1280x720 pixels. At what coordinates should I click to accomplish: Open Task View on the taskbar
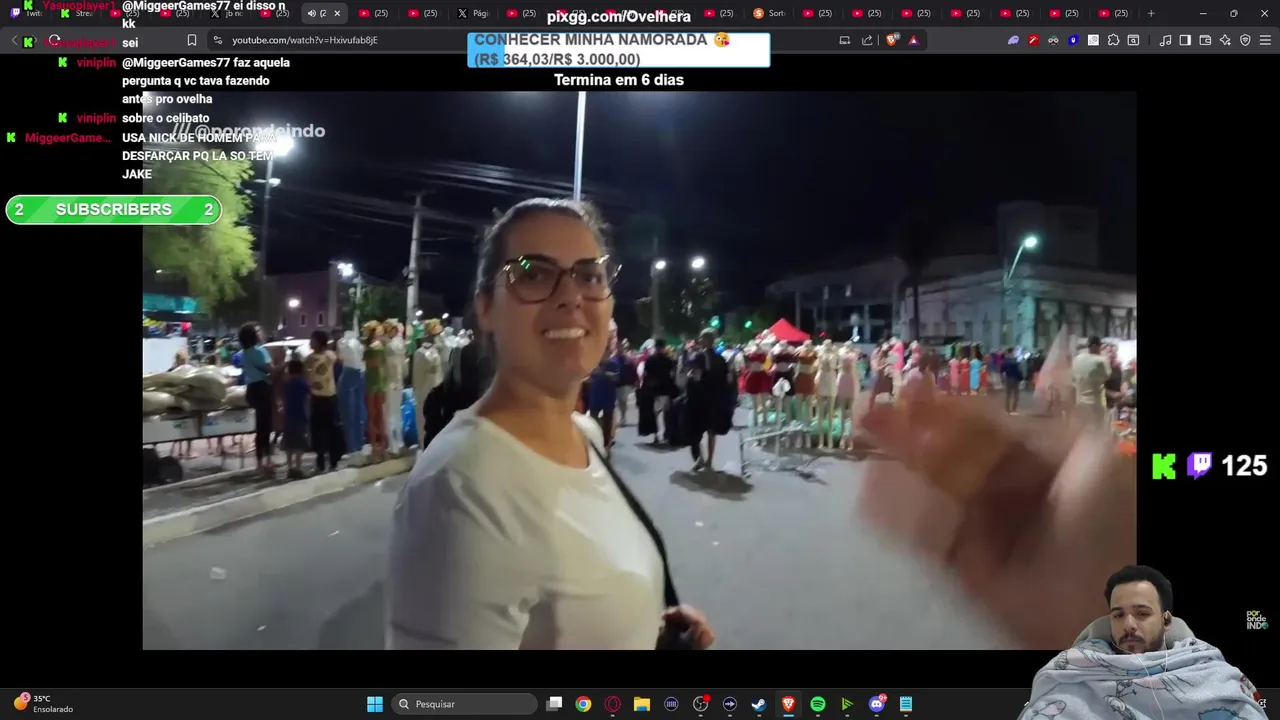(x=554, y=704)
